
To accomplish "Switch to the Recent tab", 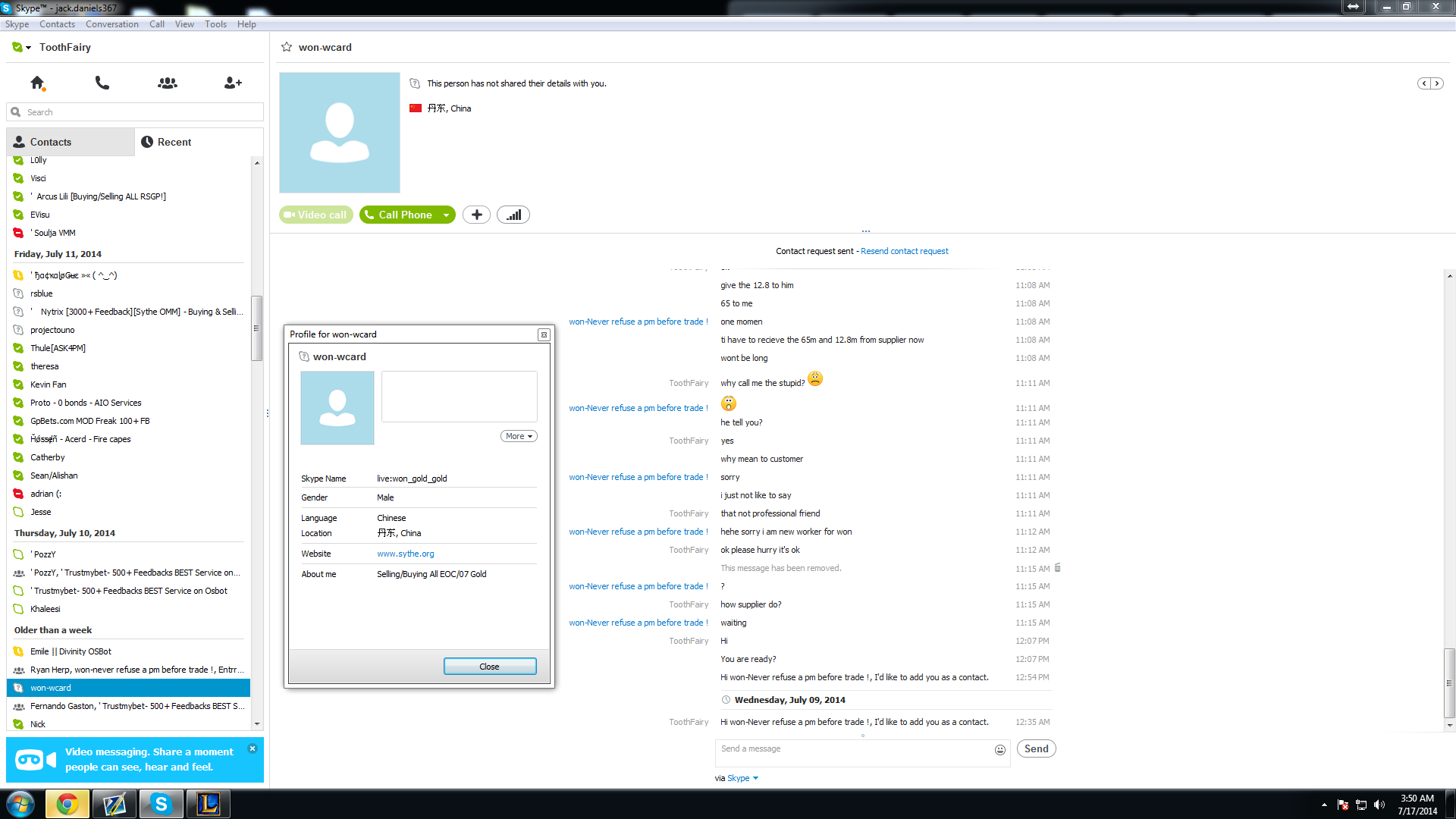I will pos(166,143).
